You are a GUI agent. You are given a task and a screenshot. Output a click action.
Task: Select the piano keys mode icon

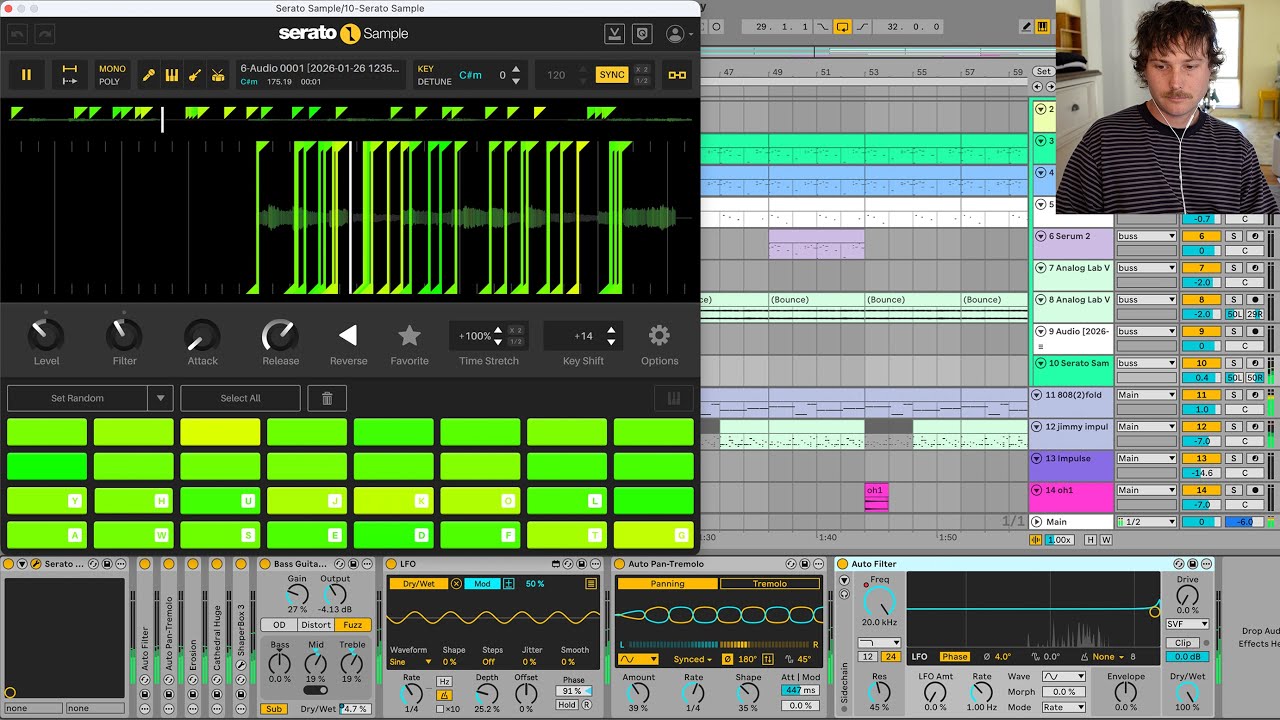point(172,75)
